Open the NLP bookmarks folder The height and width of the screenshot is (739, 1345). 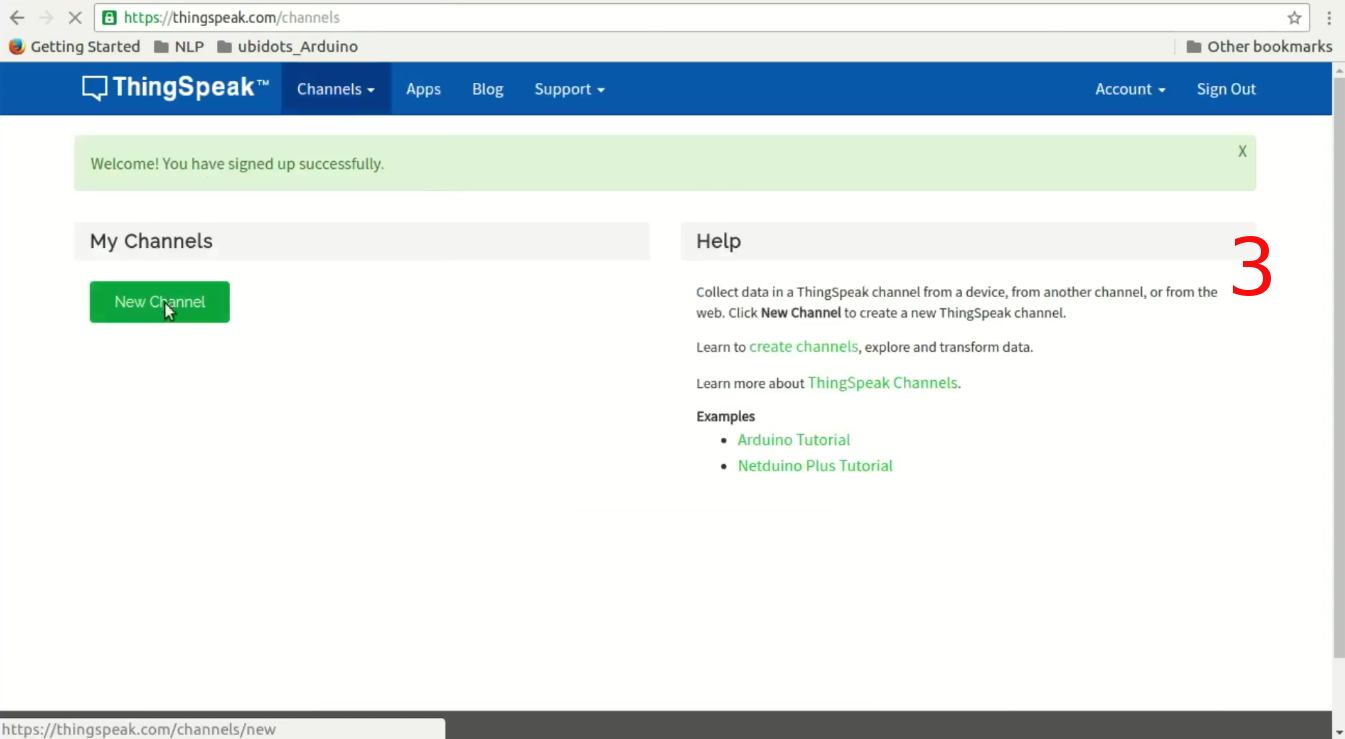click(x=179, y=47)
